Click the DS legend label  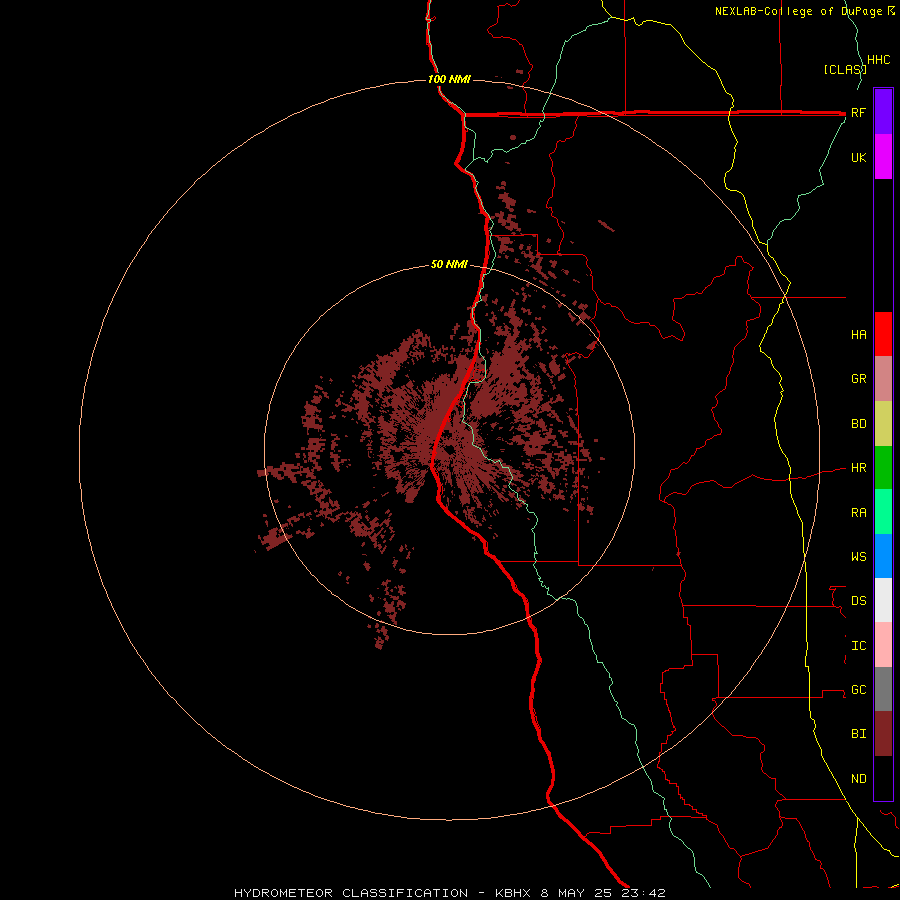point(858,600)
